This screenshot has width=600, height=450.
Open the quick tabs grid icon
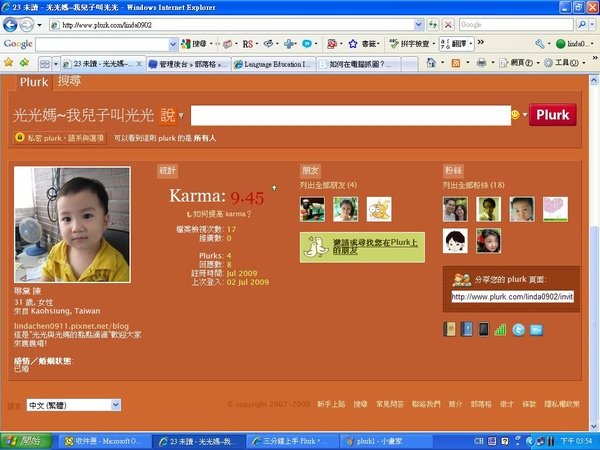click(x=45, y=64)
